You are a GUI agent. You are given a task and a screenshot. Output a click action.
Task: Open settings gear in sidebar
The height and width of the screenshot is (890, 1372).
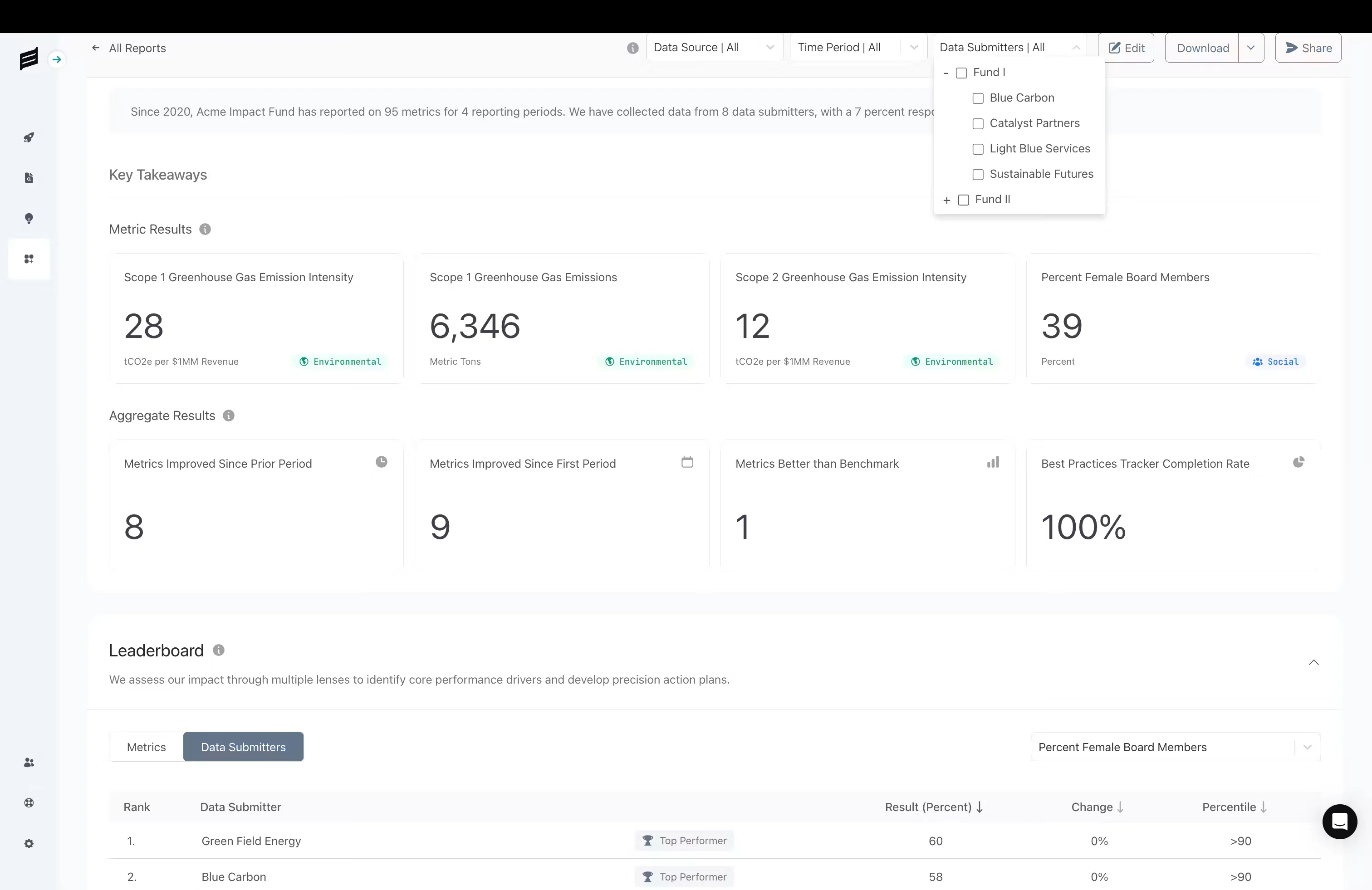click(x=29, y=843)
